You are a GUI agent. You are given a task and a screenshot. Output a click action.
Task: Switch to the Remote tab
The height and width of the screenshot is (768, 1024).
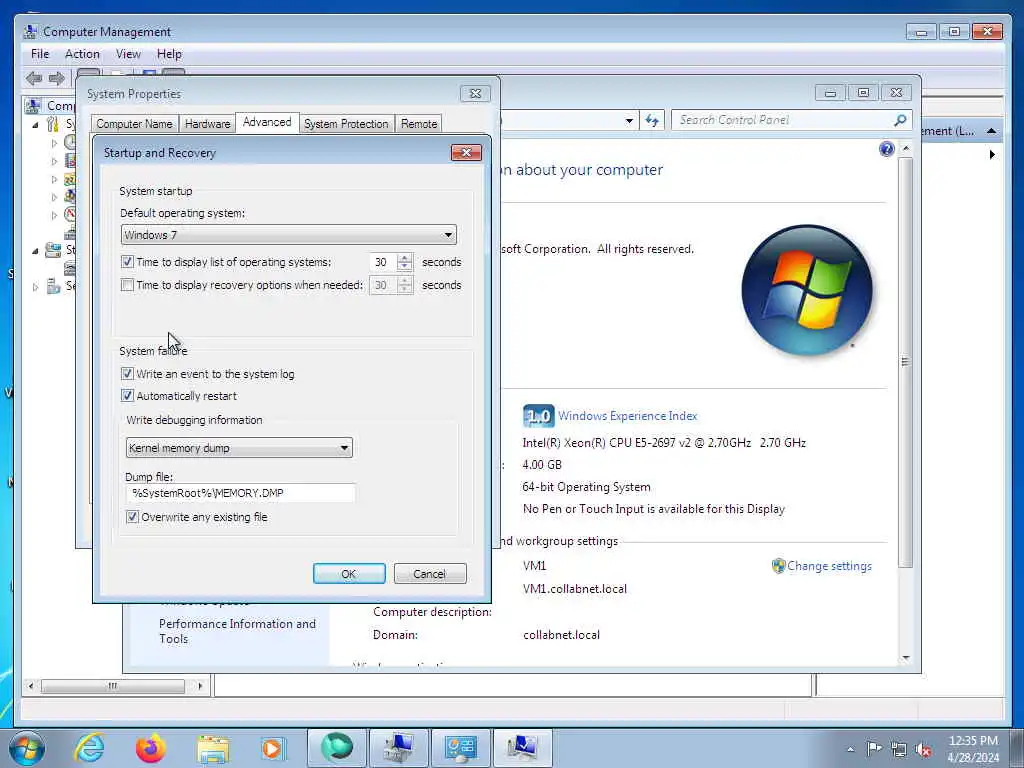[x=419, y=123]
